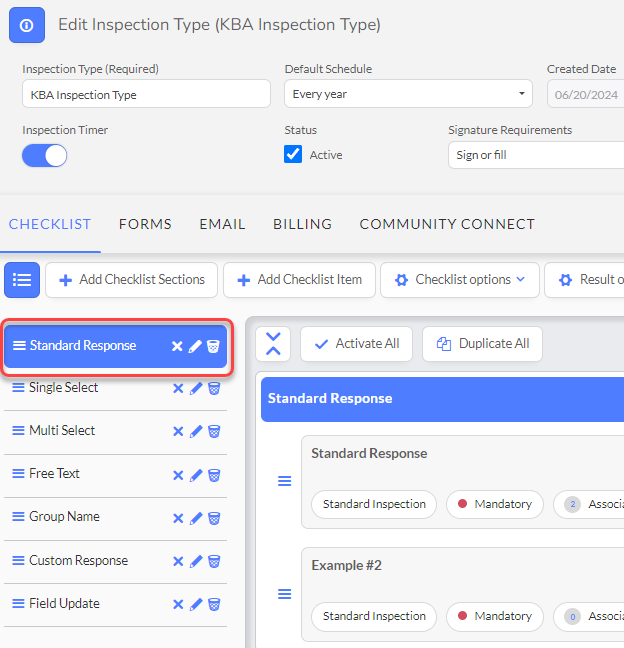The image size is (624, 648).
Task: Uncheck the Active status checkbox
Action: [293, 154]
